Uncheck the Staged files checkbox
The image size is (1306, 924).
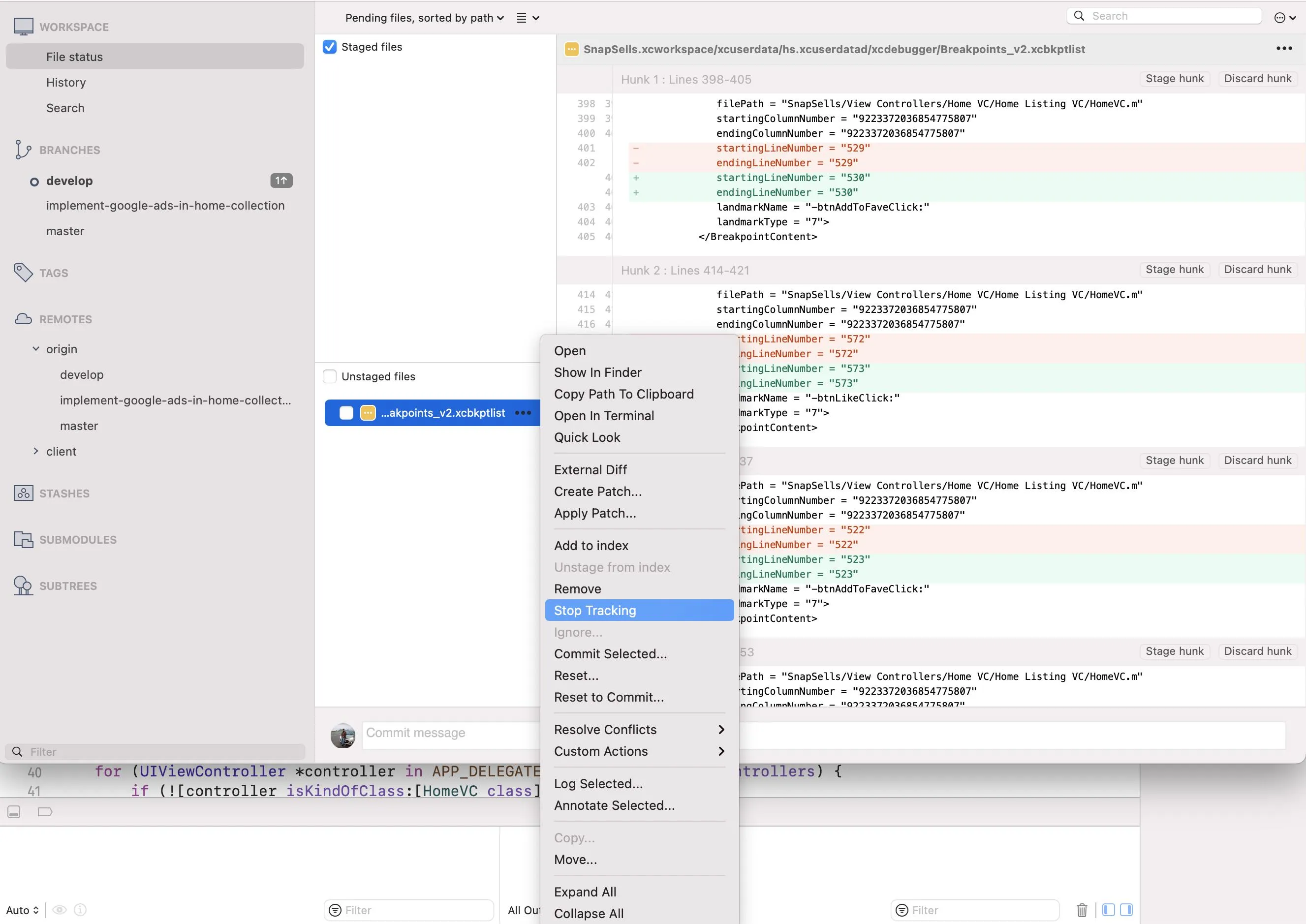click(x=330, y=47)
